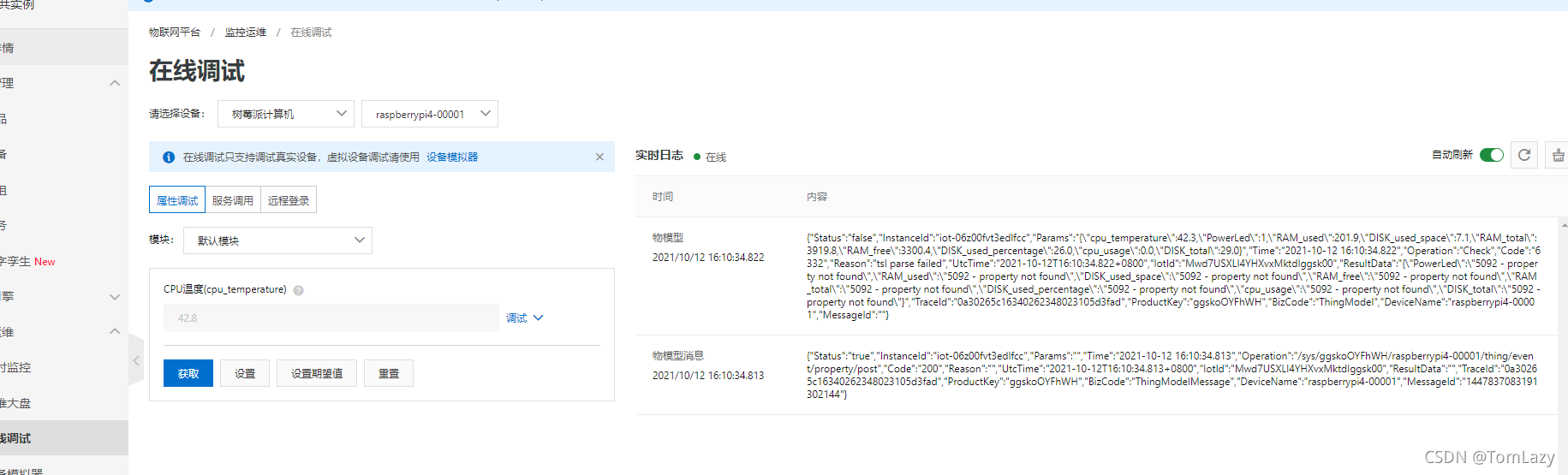Select the 在线调试 sidebar item
The image size is (1568, 475).
[x=64, y=438]
